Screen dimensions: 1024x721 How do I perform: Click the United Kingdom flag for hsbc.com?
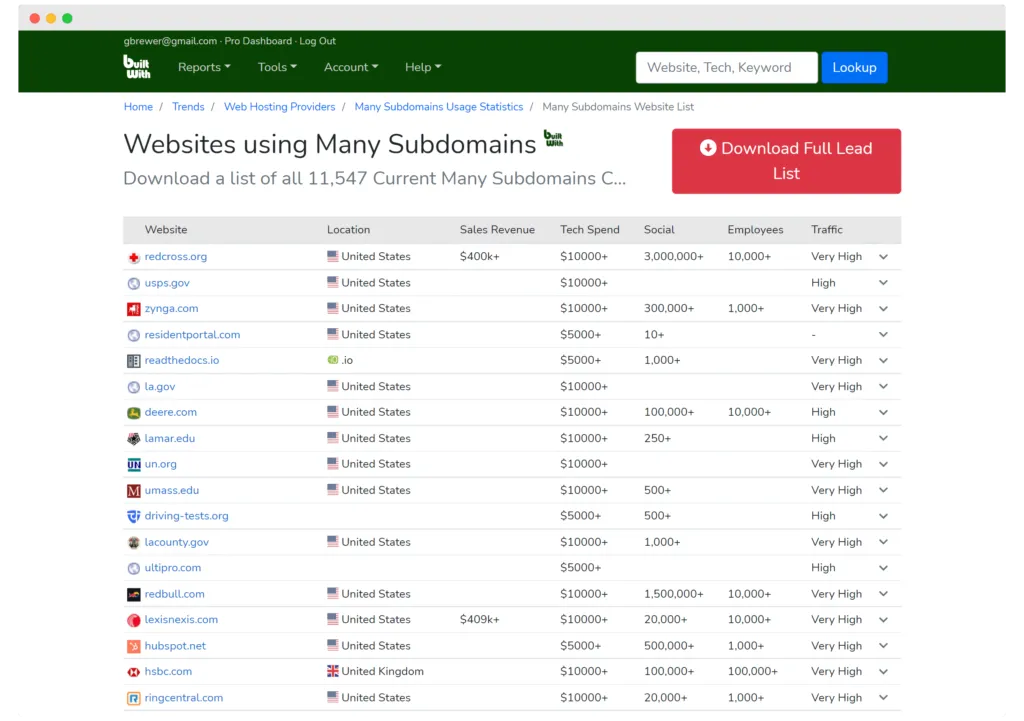(333, 672)
